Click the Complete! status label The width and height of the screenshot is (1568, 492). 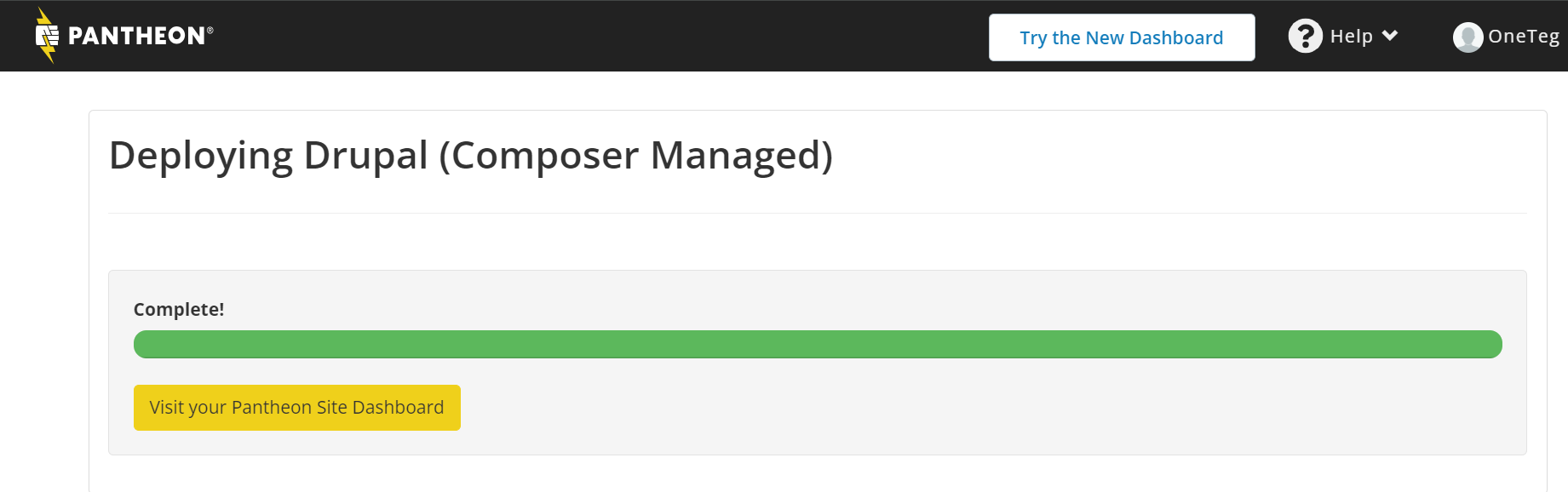pos(179,310)
